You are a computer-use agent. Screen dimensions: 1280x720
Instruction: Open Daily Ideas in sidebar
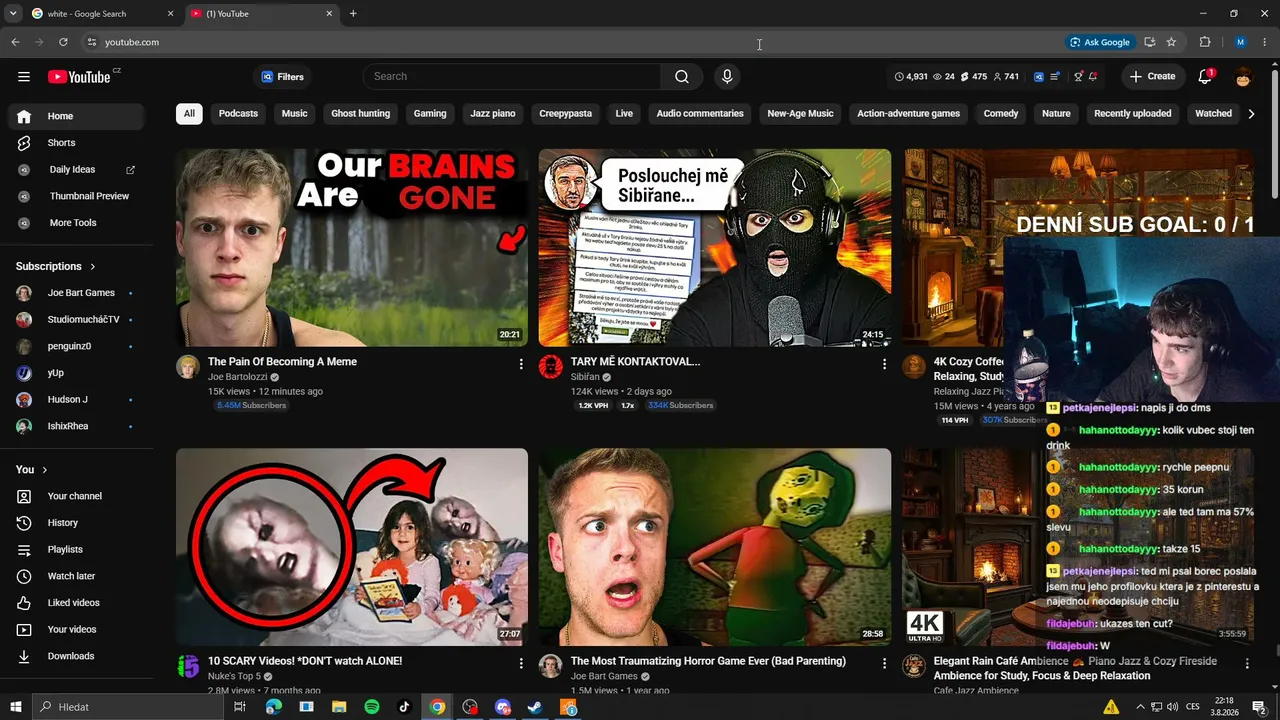(78, 170)
